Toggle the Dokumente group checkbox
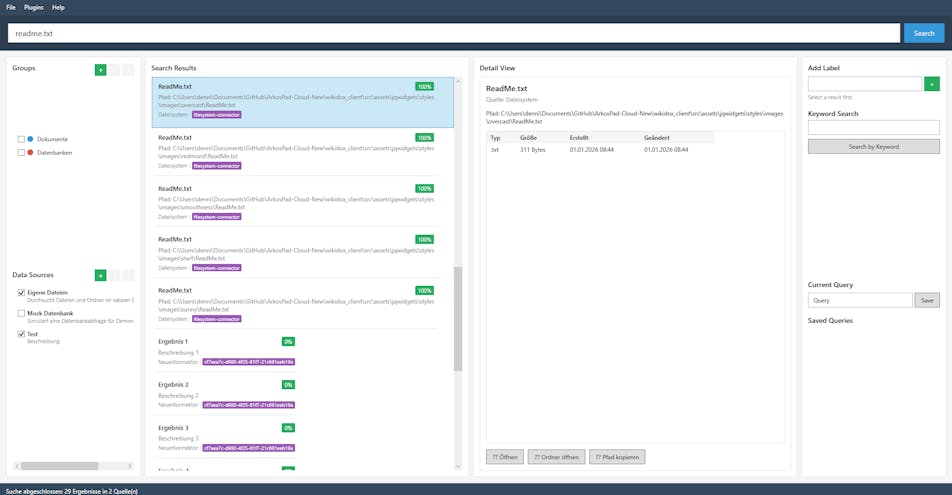The height and width of the screenshot is (495, 952). [x=21, y=139]
